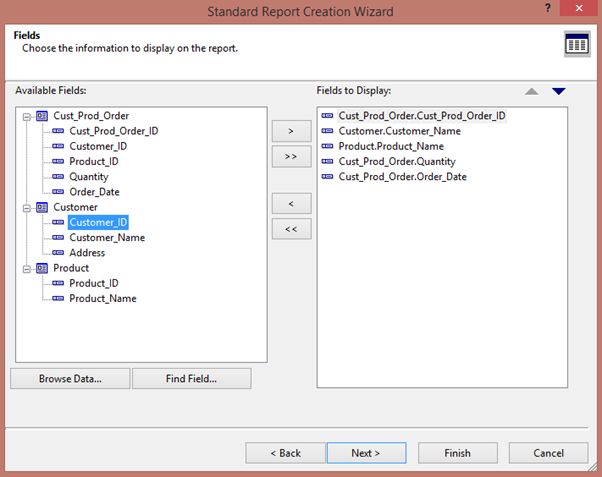Select highlighted Customer_ID under Customer
The image size is (602, 477).
pyautogui.click(x=98, y=222)
